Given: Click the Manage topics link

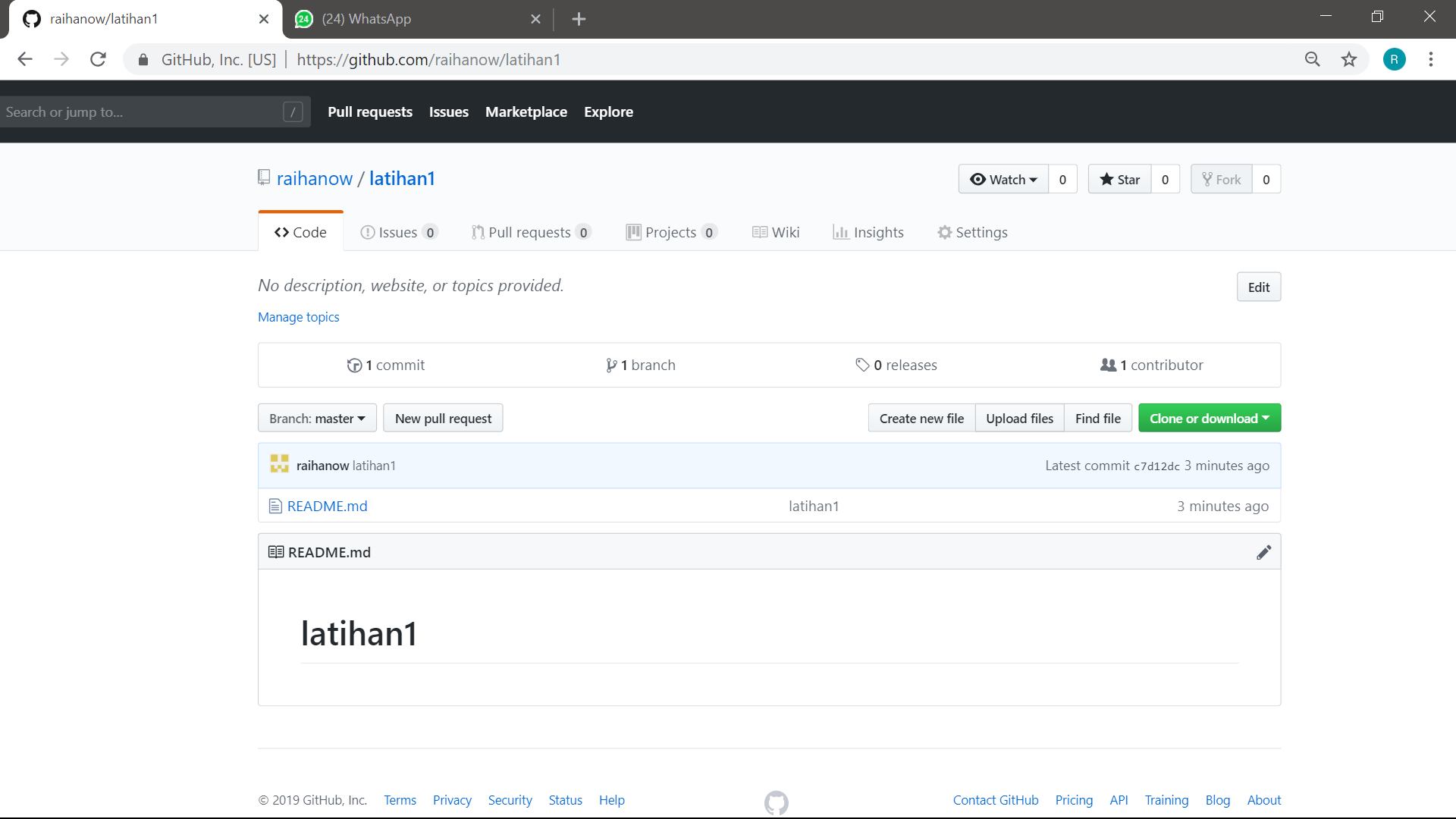Looking at the screenshot, I should tap(298, 317).
